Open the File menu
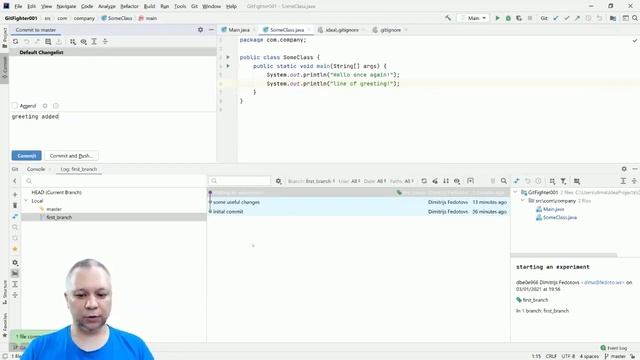The image size is (640, 360). click(18, 7)
